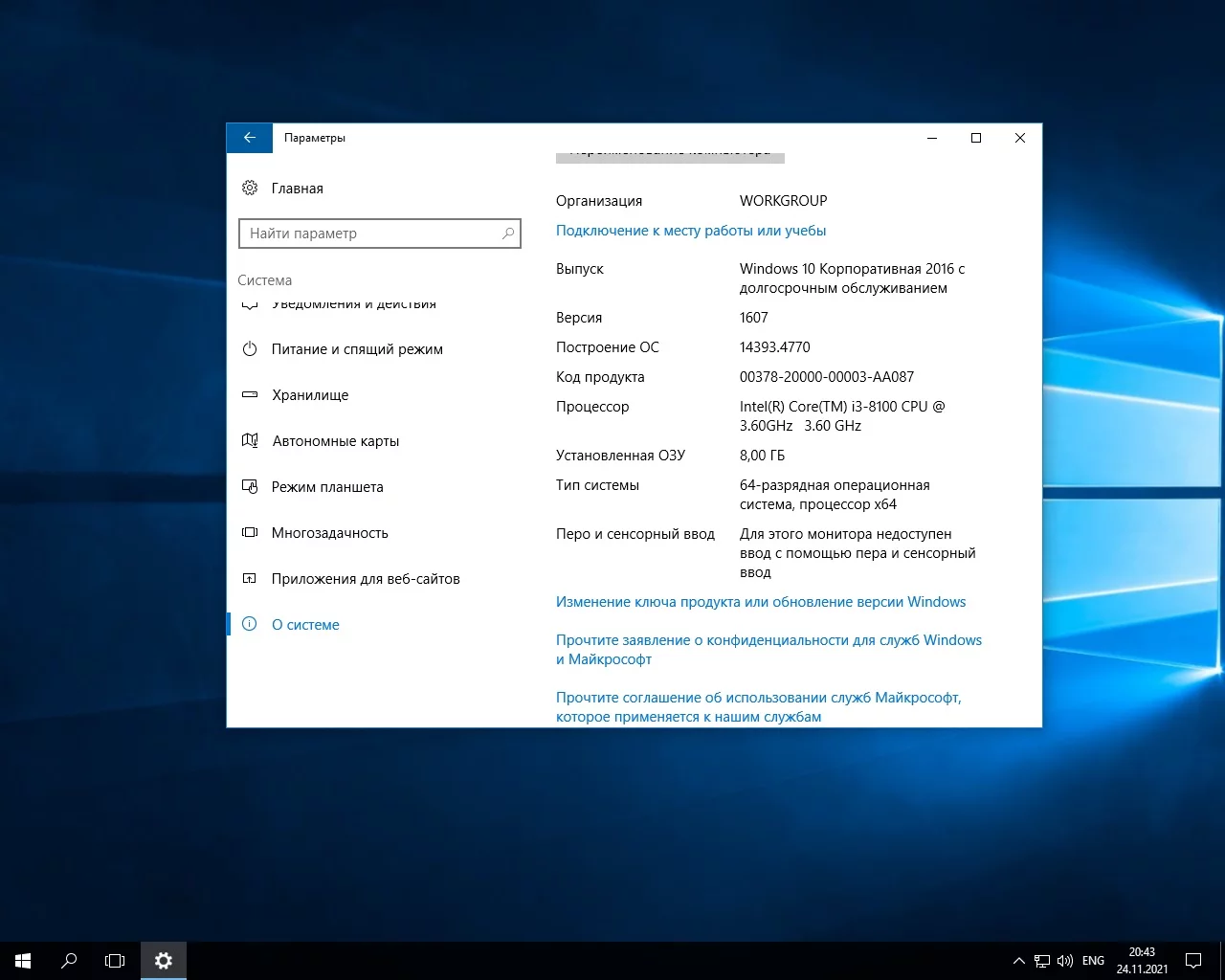The height and width of the screenshot is (980, 1225).
Task: Select О системе in the sidebar
Action: click(x=305, y=625)
